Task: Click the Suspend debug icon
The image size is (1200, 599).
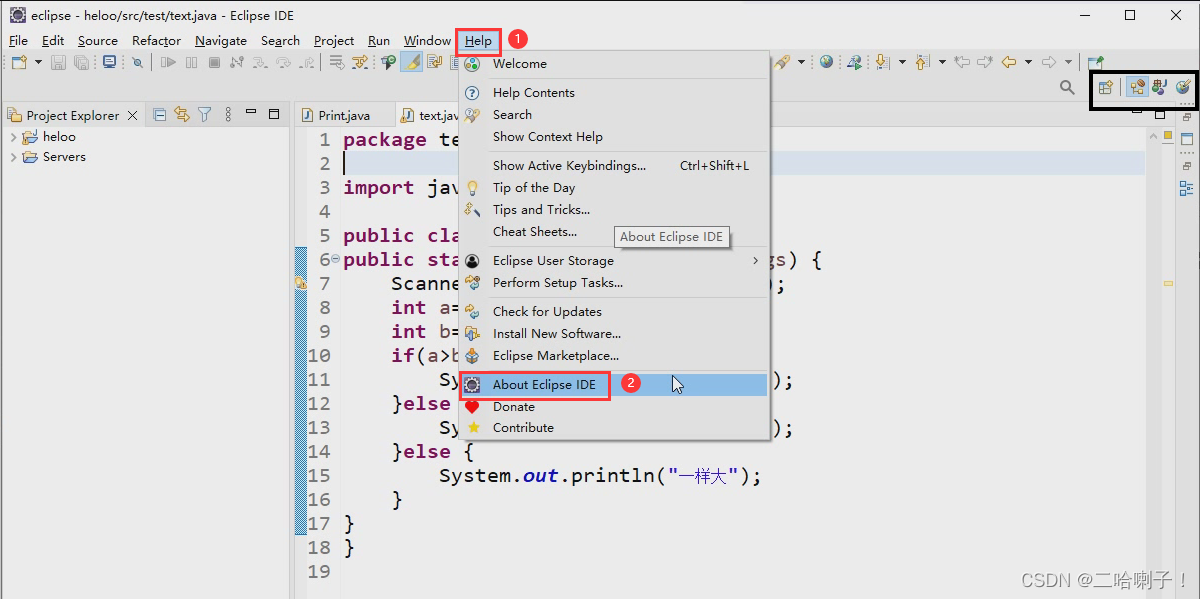Action: (x=191, y=62)
